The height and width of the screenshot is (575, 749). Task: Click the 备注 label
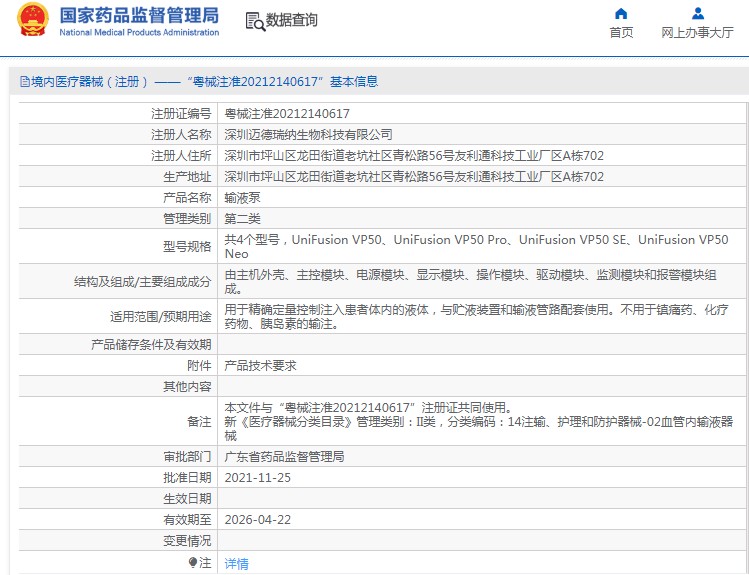pyautogui.click(x=199, y=422)
